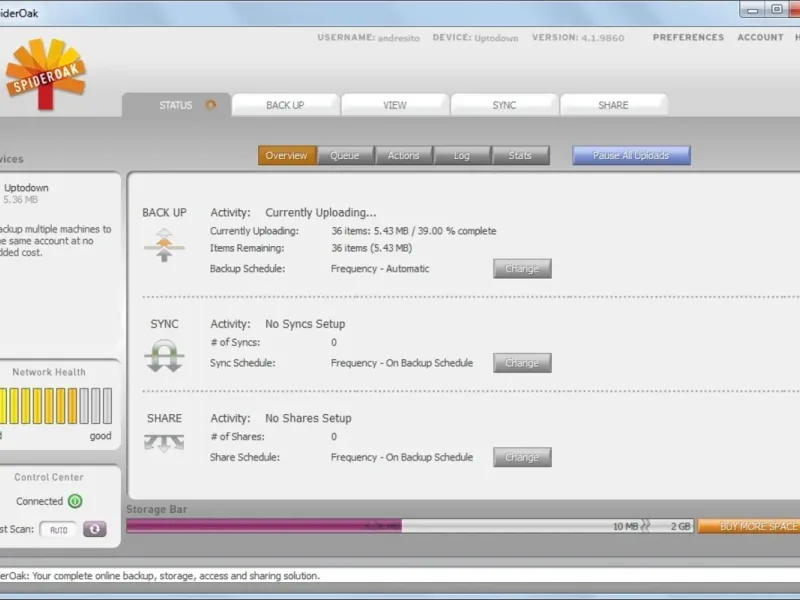
Task: Change the Share Schedule frequency
Action: tap(522, 457)
